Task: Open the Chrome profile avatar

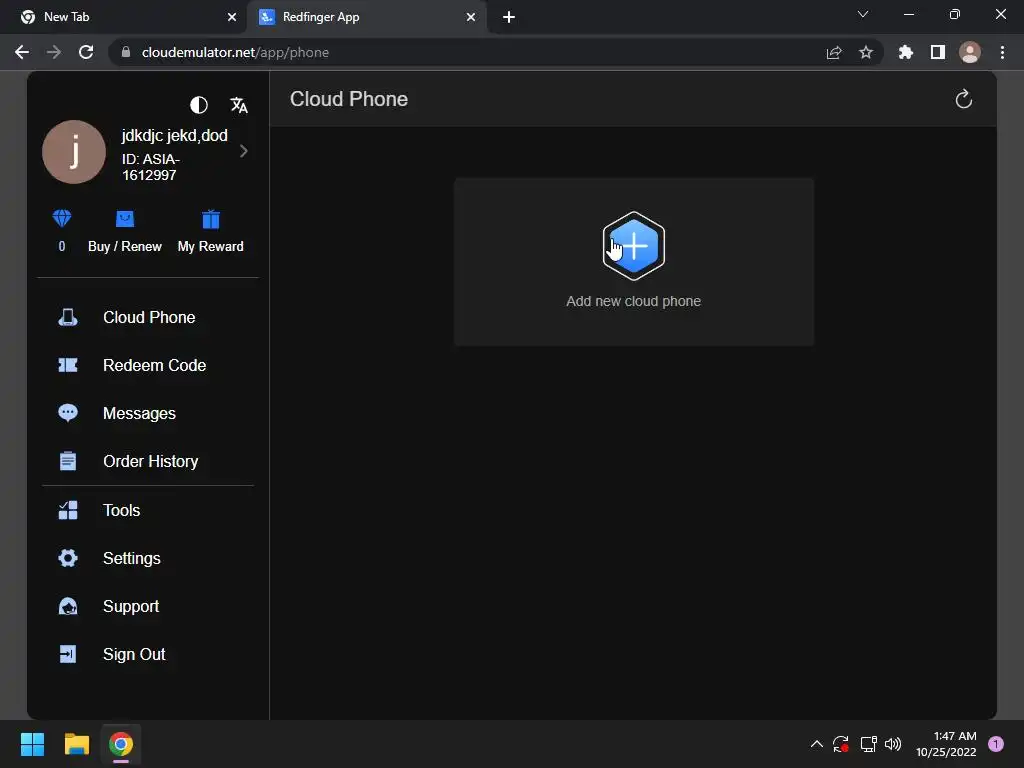Action: click(x=970, y=52)
